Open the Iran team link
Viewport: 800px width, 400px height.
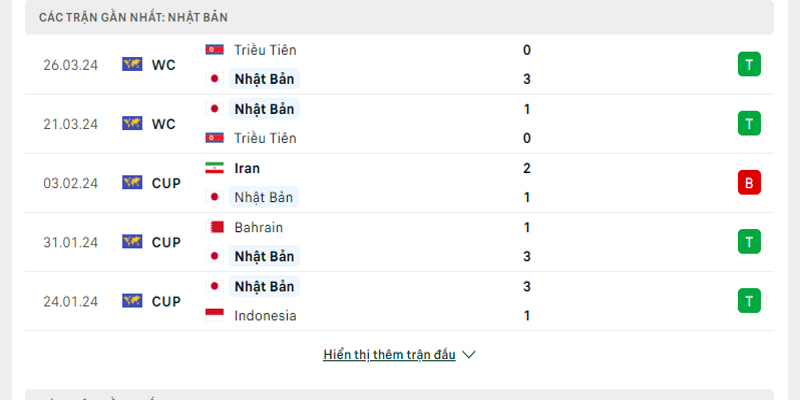click(249, 168)
